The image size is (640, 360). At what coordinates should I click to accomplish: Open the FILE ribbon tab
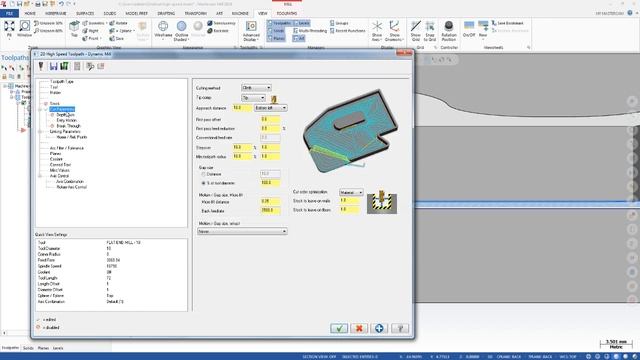9,13
